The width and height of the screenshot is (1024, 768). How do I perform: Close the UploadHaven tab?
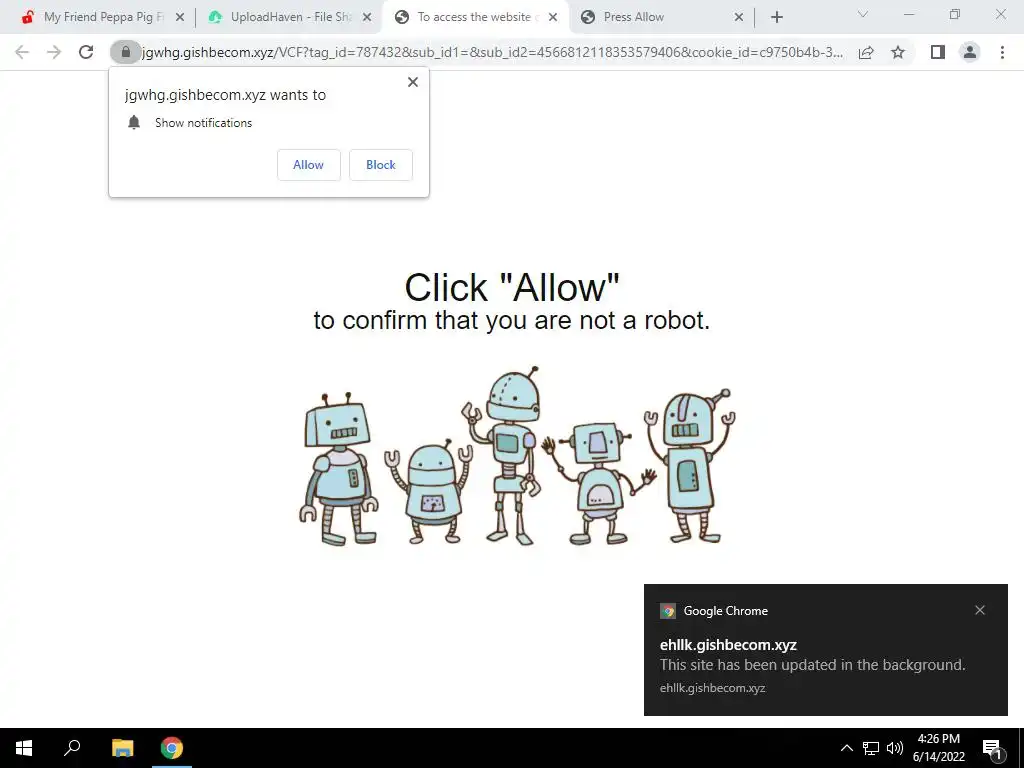click(367, 17)
